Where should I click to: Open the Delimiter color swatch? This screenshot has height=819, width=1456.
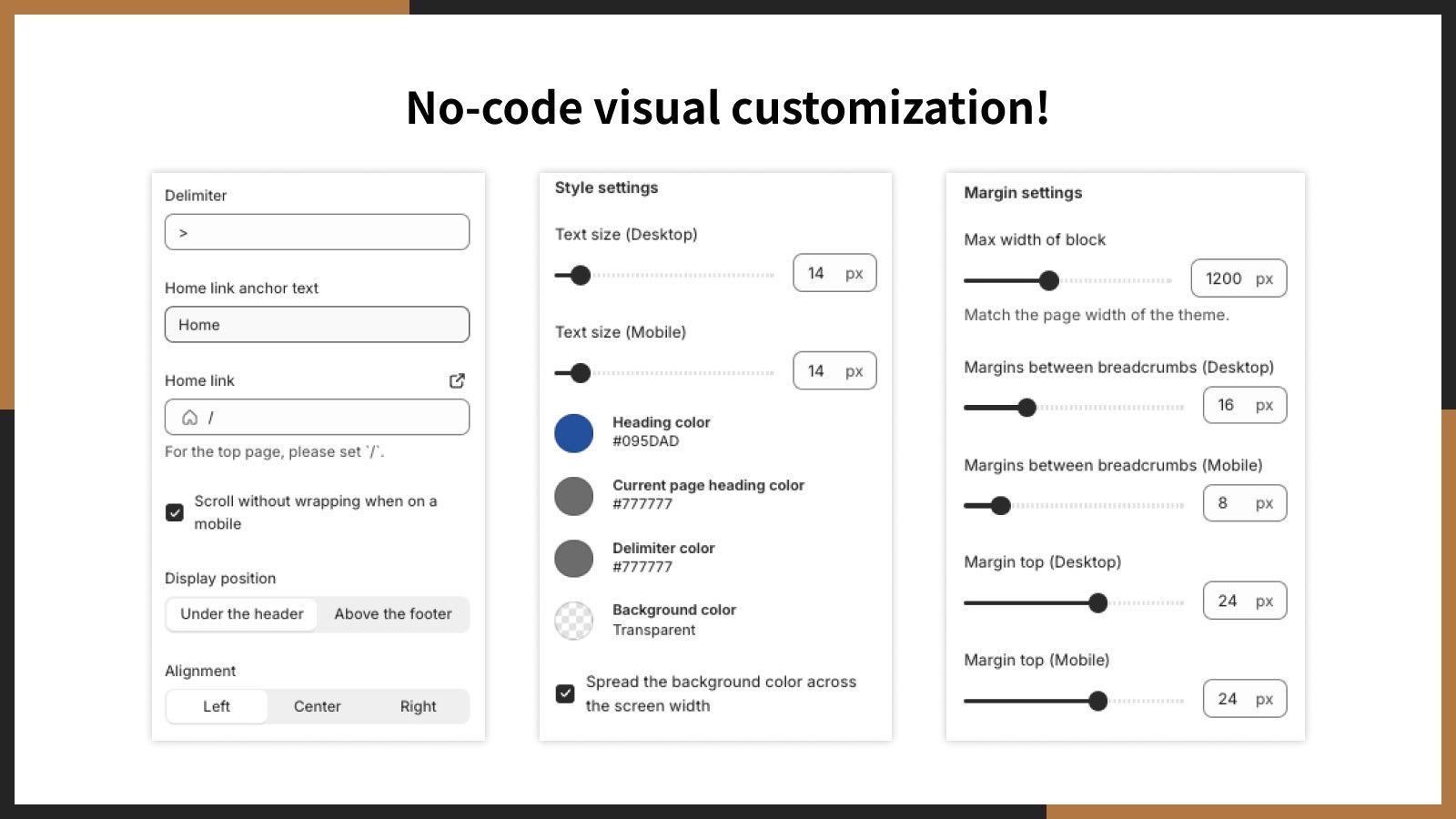(x=574, y=558)
